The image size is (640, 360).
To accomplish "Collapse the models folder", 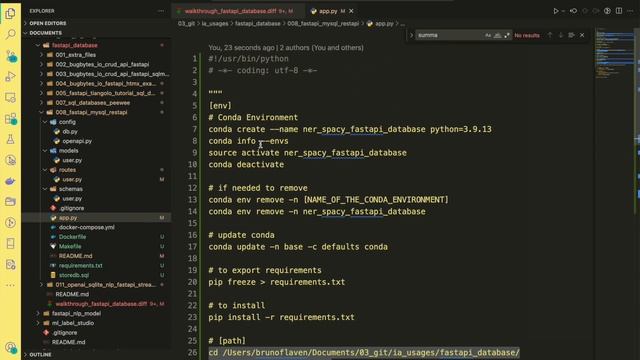I will tap(68, 151).
